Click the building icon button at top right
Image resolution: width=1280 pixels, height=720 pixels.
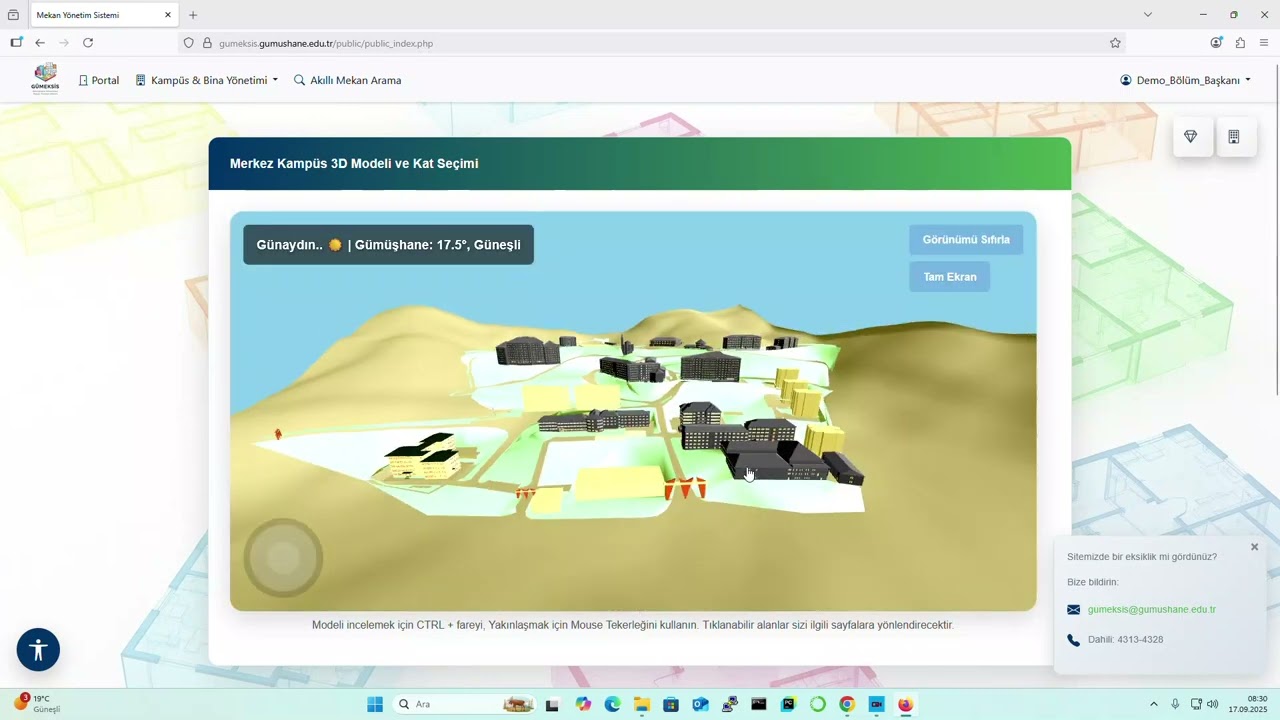(x=1234, y=137)
